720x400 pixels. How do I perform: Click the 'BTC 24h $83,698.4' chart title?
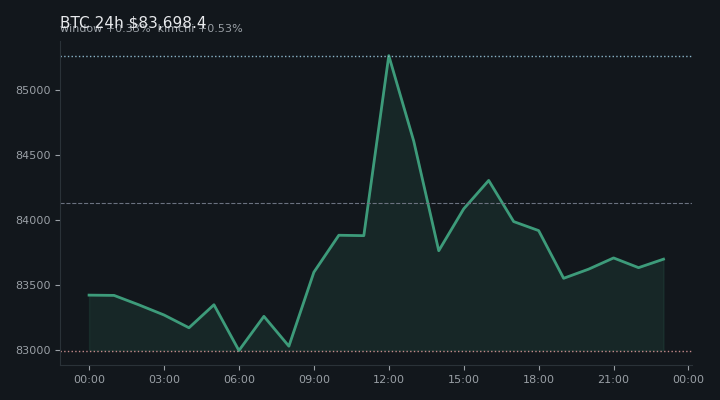(x=133, y=22)
